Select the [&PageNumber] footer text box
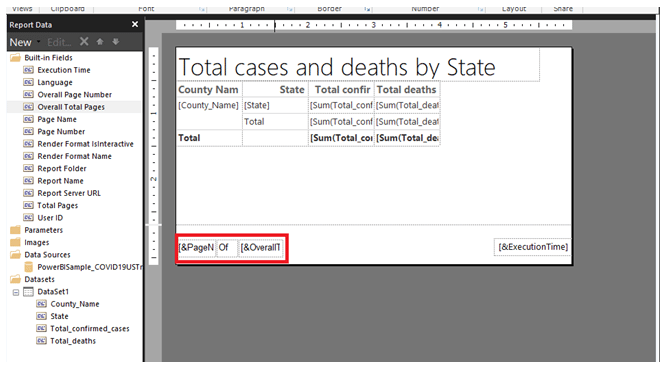Image resolution: width=668 pixels, height=369 pixels. point(196,248)
